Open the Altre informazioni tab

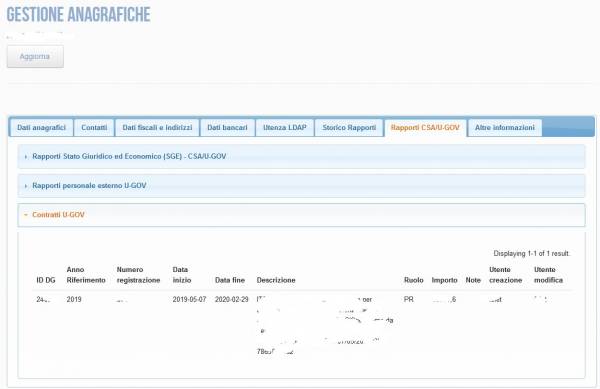point(505,128)
